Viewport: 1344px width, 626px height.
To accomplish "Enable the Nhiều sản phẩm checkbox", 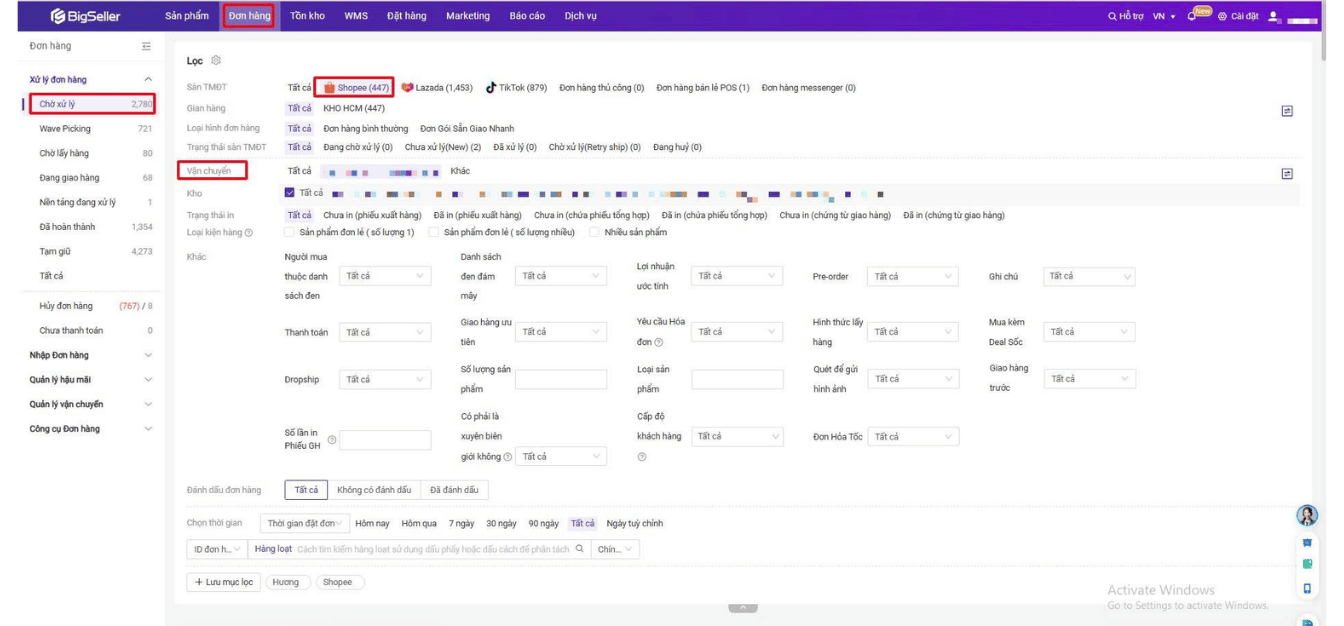I will (x=594, y=232).
